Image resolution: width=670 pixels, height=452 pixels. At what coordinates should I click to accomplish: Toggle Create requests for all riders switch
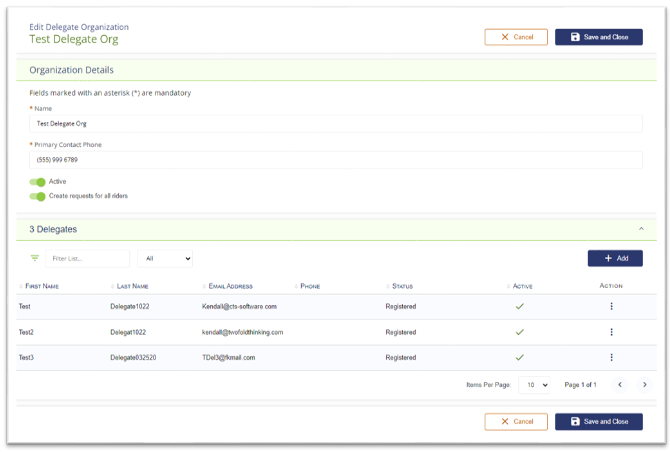(x=37, y=197)
